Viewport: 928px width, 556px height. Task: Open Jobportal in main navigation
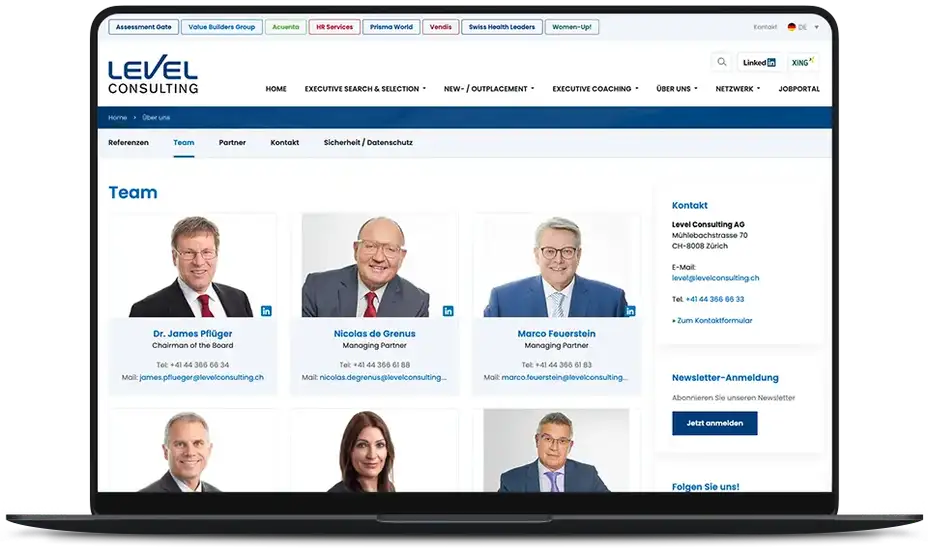(799, 89)
